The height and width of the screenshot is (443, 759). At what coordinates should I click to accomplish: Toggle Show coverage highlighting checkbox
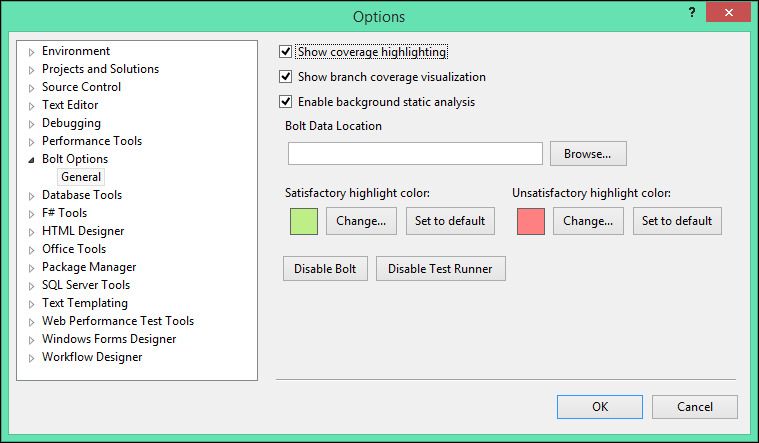(287, 52)
